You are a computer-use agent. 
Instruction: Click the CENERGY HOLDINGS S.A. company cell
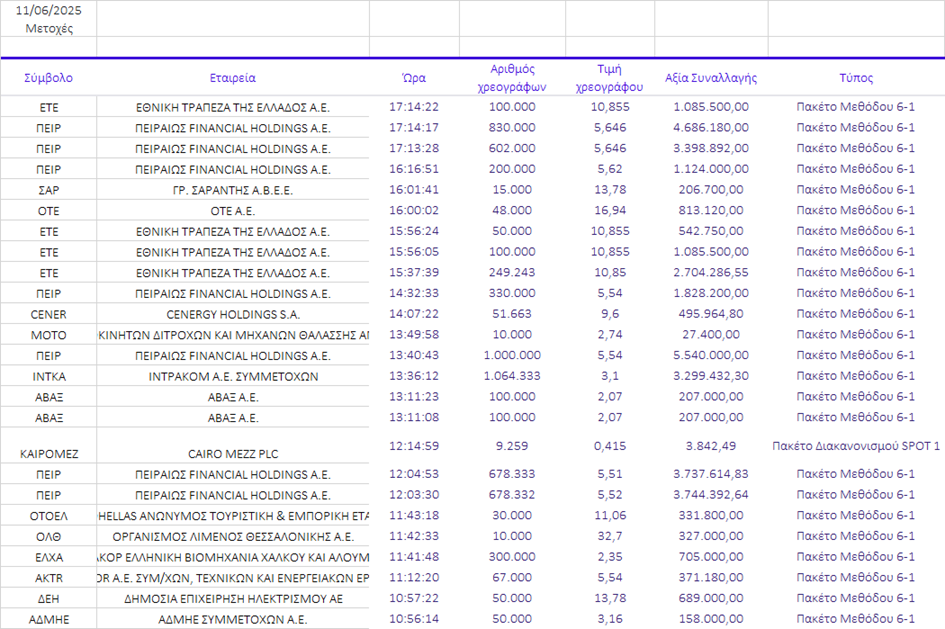click(x=233, y=314)
